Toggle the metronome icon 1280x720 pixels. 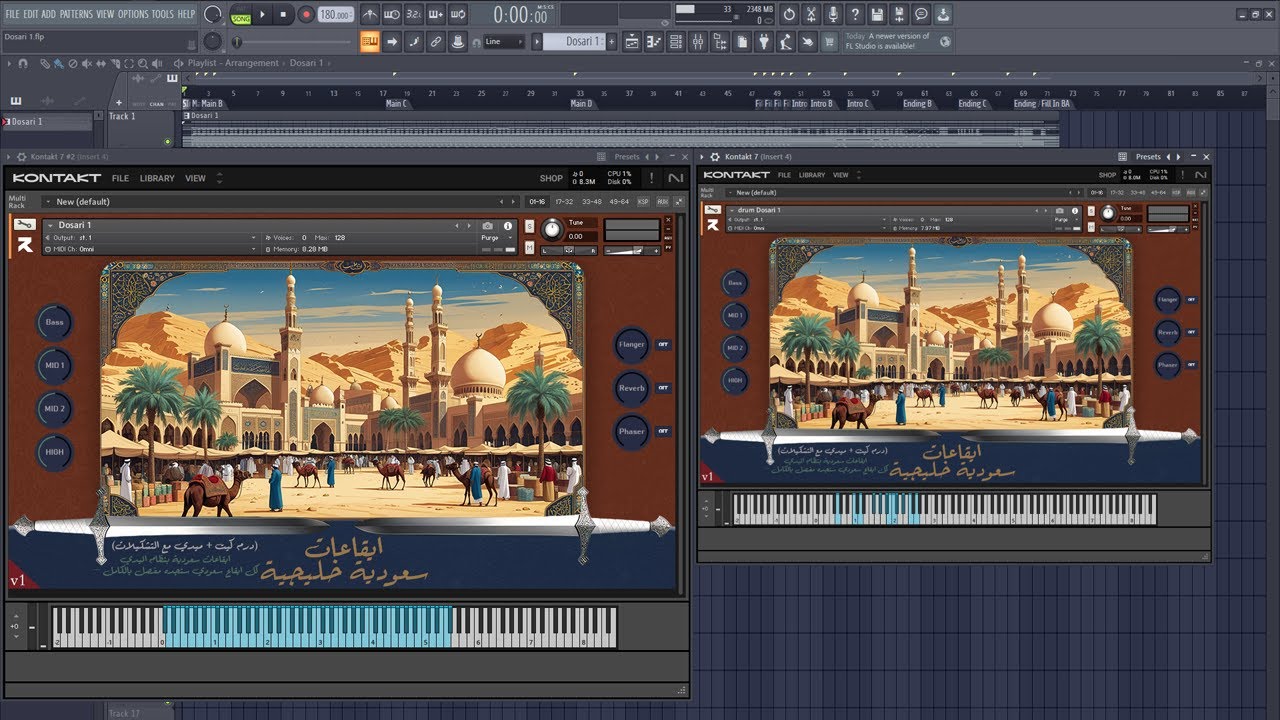click(x=371, y=15)
